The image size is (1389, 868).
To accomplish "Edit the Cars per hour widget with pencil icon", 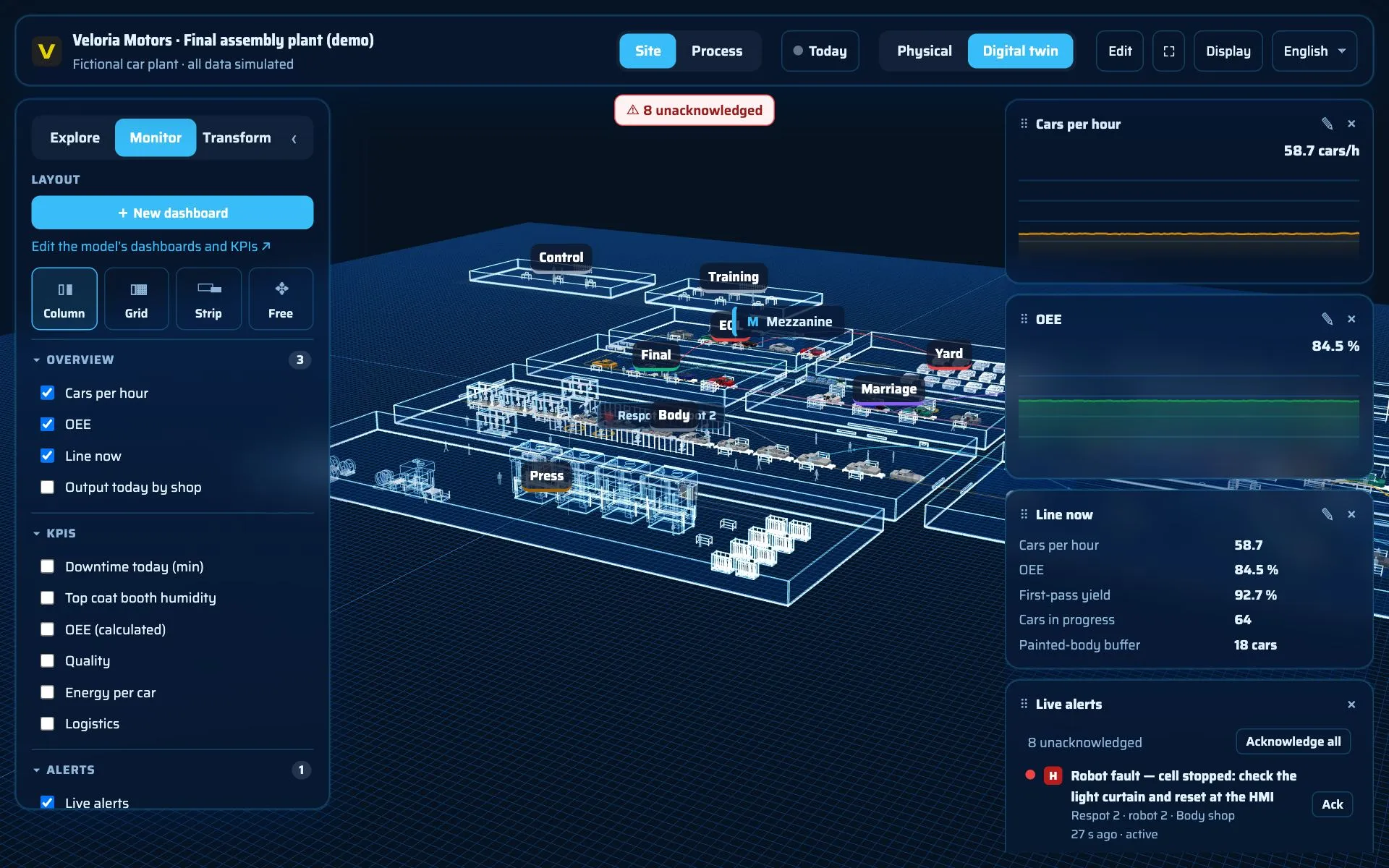I will (1327, 124).
